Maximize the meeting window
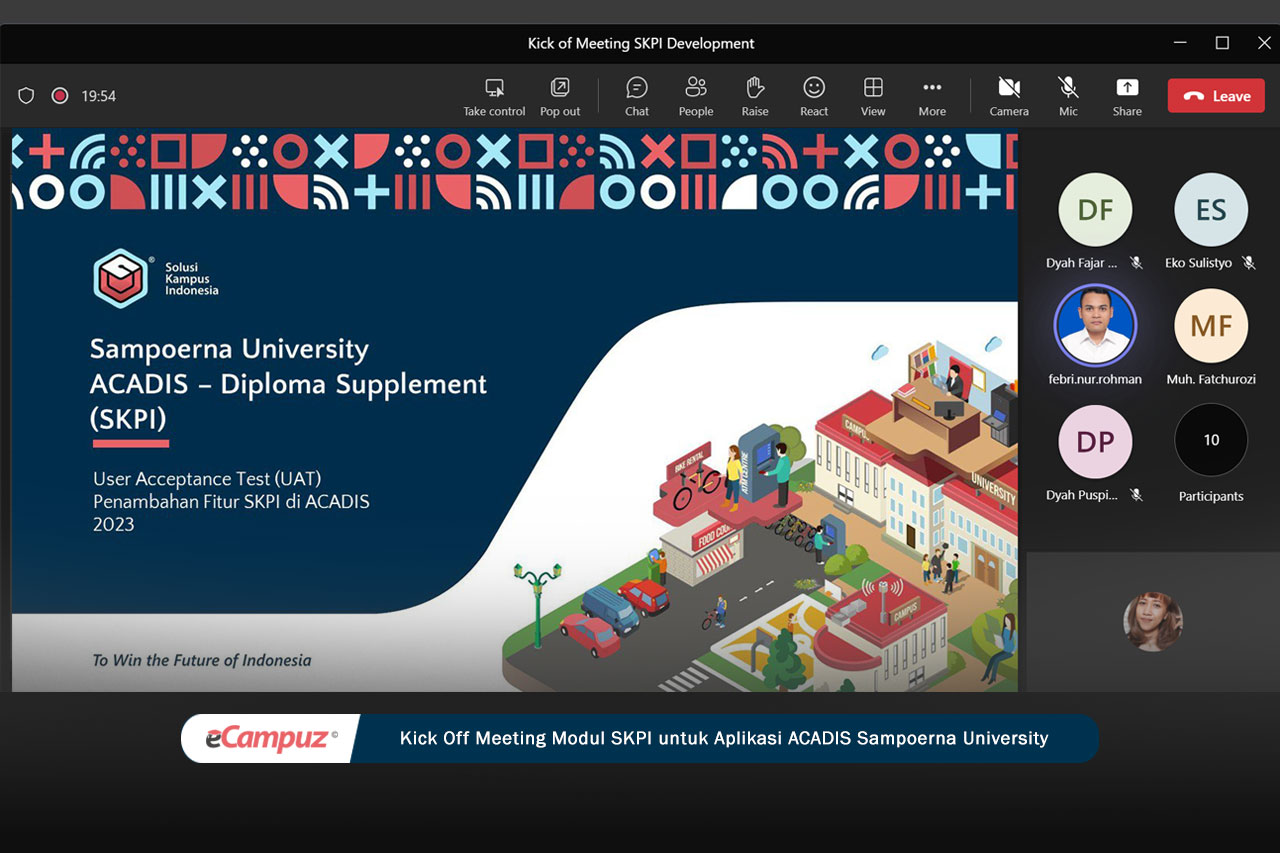 (x=1222, y=43)
